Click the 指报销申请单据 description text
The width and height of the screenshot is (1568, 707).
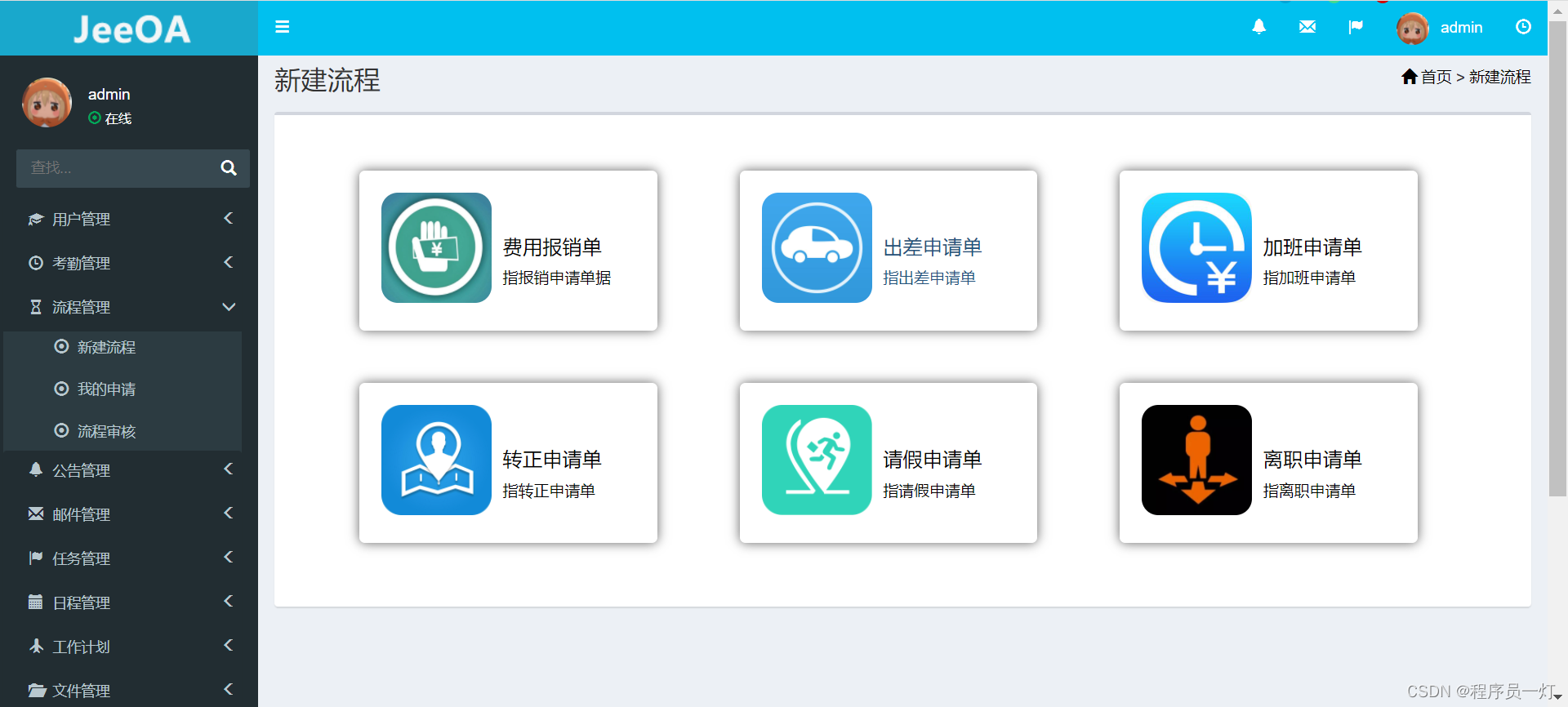(x=557, y=278)
